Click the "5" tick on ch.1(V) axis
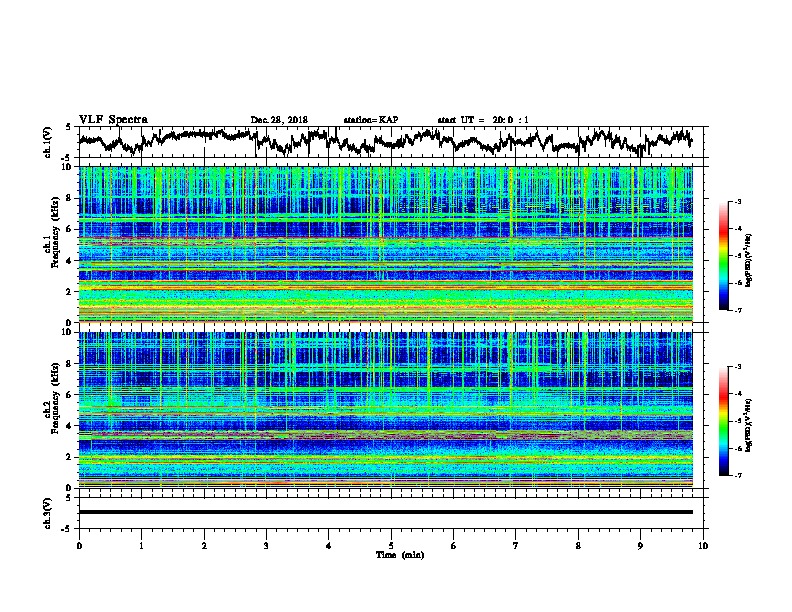 [x=69, y=127]
